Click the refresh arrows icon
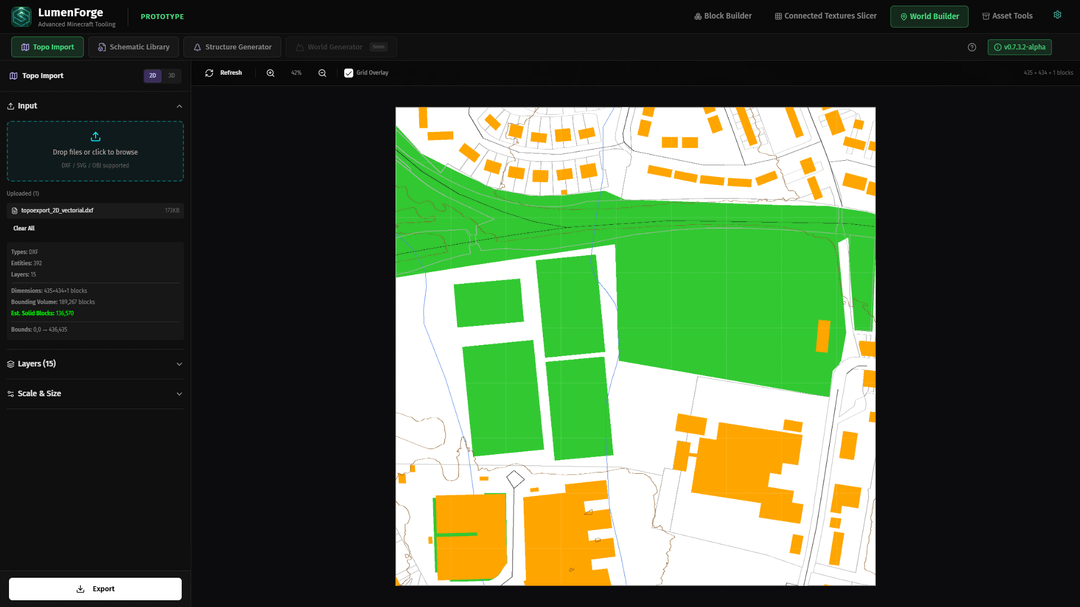1080x607 pixels. click(209, 73)
